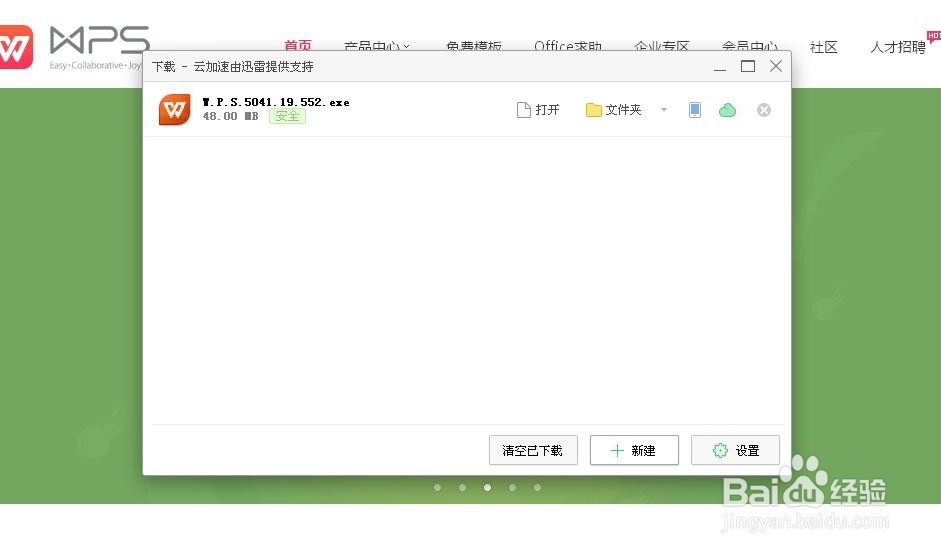Maximize the download manager window
The image size is (941, 554).
(x=748, y=67)
